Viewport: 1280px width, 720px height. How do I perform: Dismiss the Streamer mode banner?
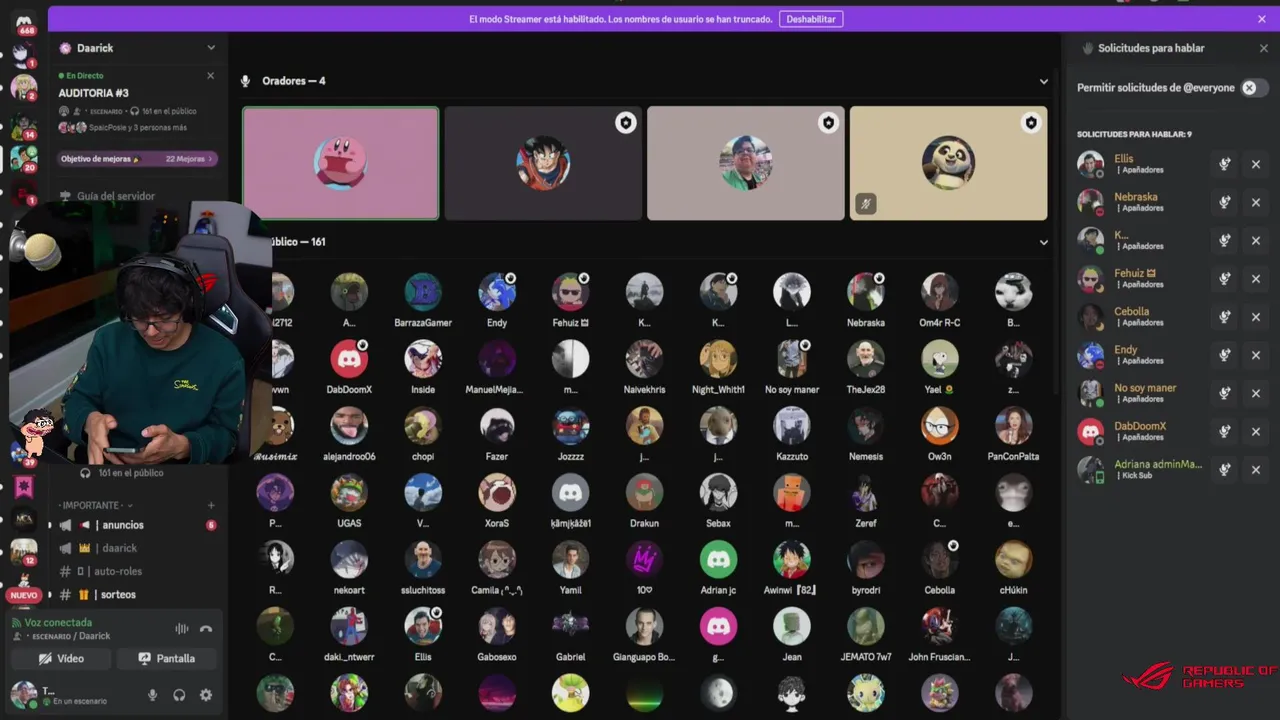point(1262,19)
